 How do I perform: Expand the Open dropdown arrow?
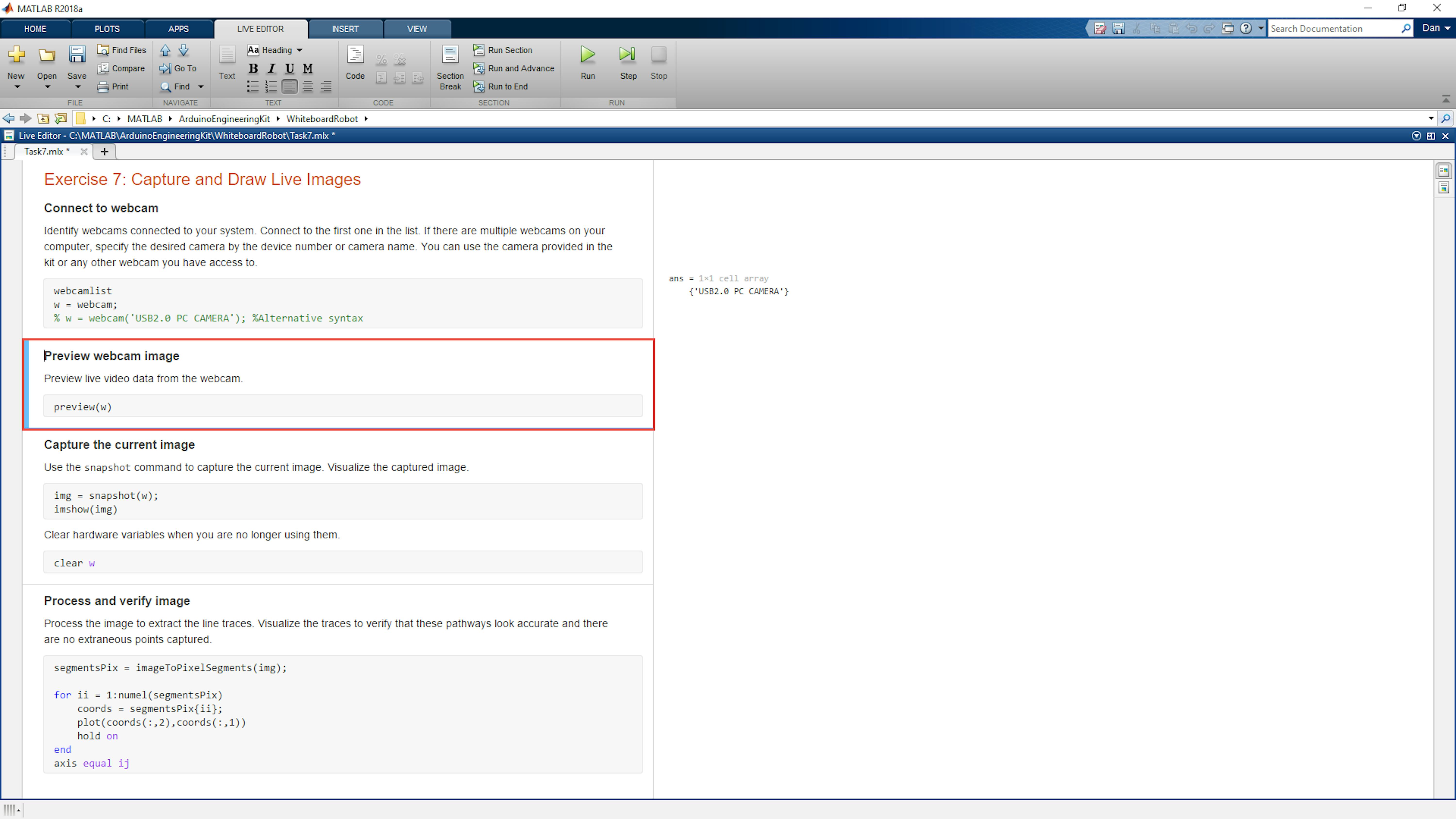coord(48,87)
